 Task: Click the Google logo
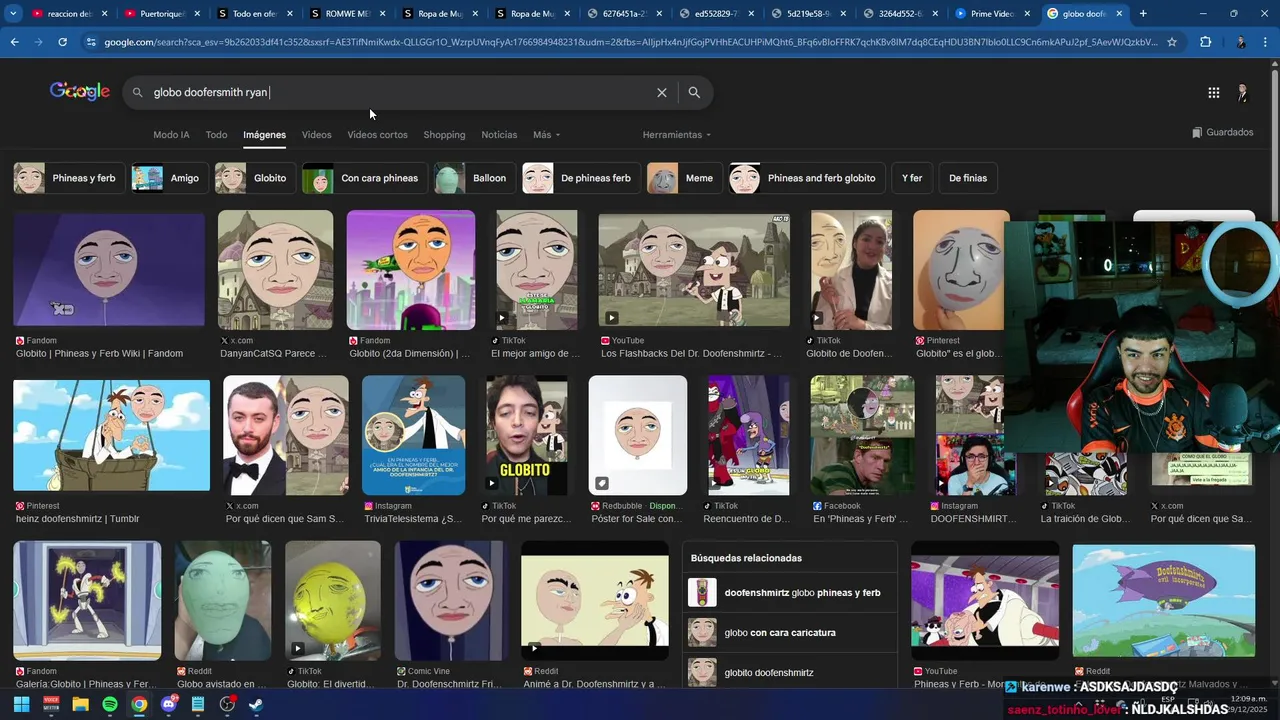click(80, 91)
